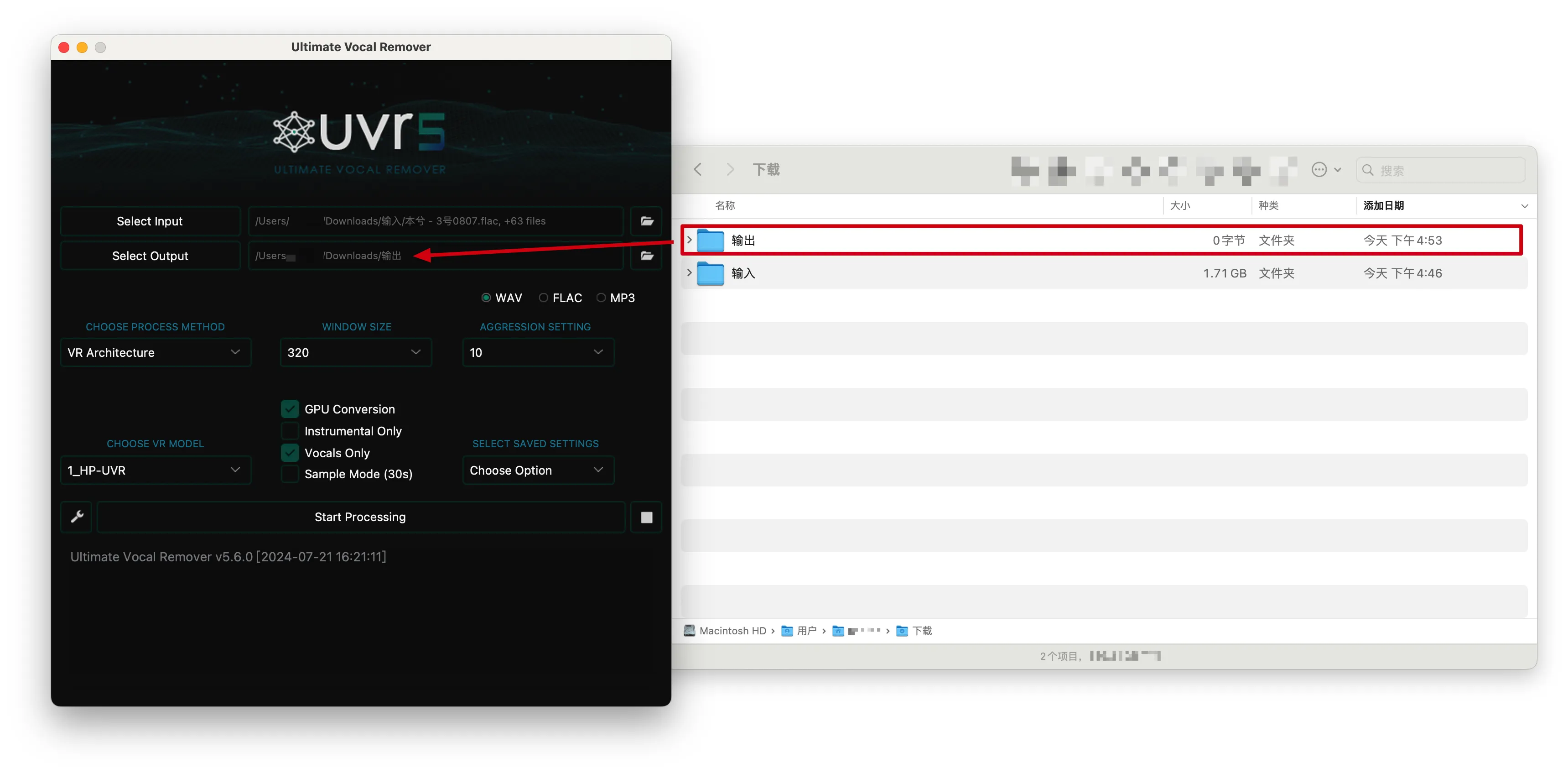Click the 0字节 size cell
The width and height of the screenshot is (1568, 774).
(1228, 241)
